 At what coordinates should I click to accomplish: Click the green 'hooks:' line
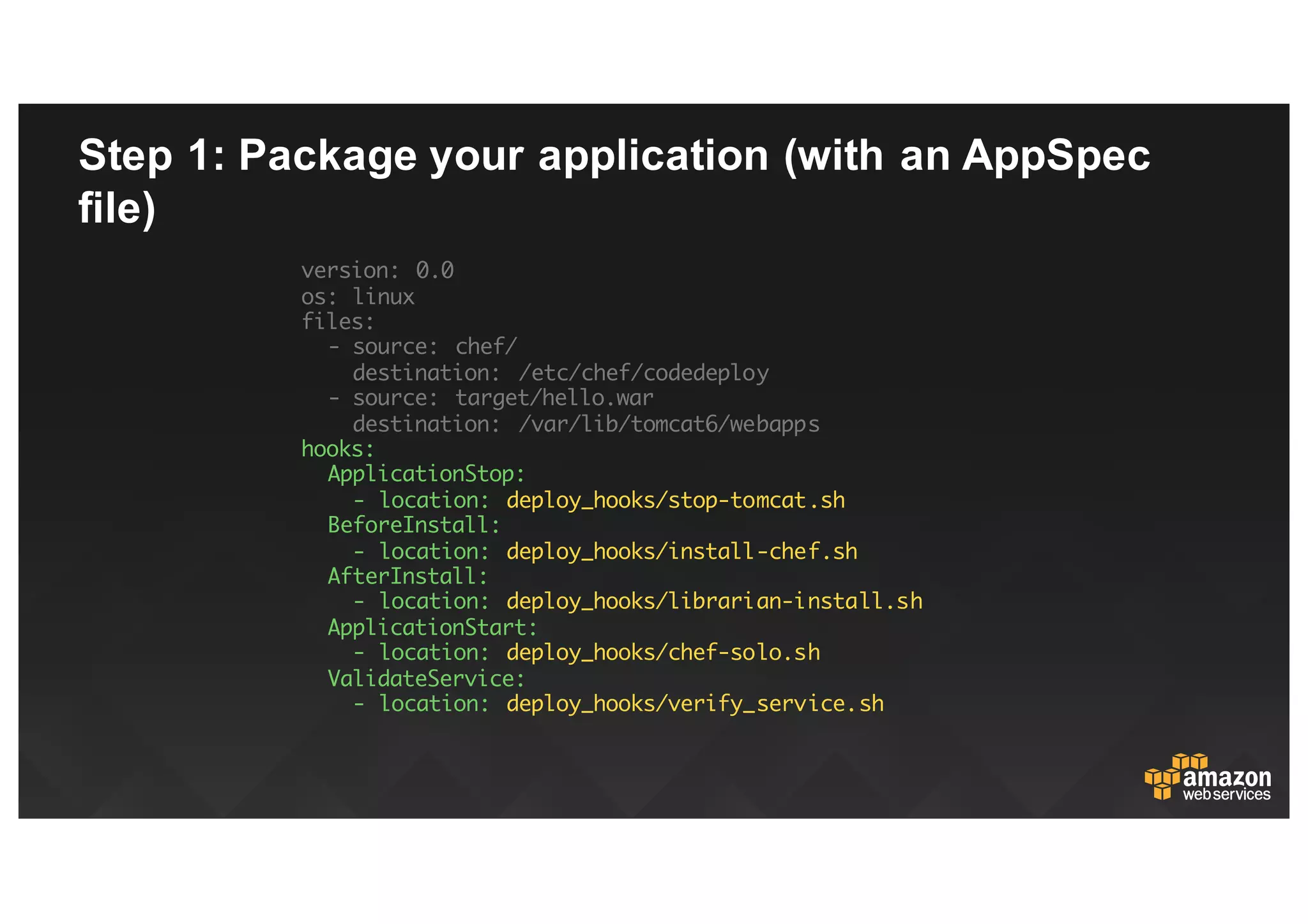(338, 449)
